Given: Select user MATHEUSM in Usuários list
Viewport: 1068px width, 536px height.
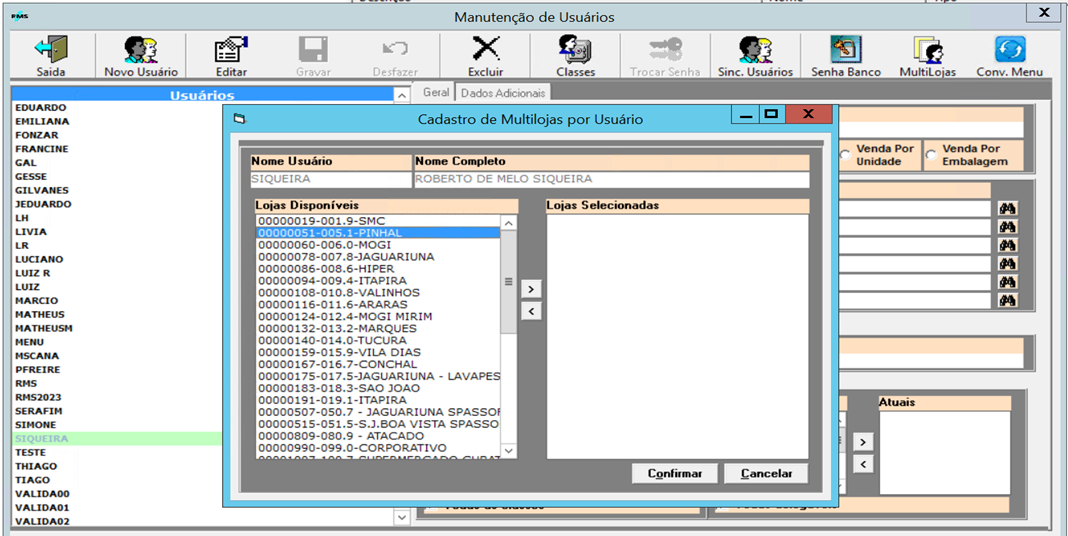Looking at the screenshot, I should (x=44, y=328).
